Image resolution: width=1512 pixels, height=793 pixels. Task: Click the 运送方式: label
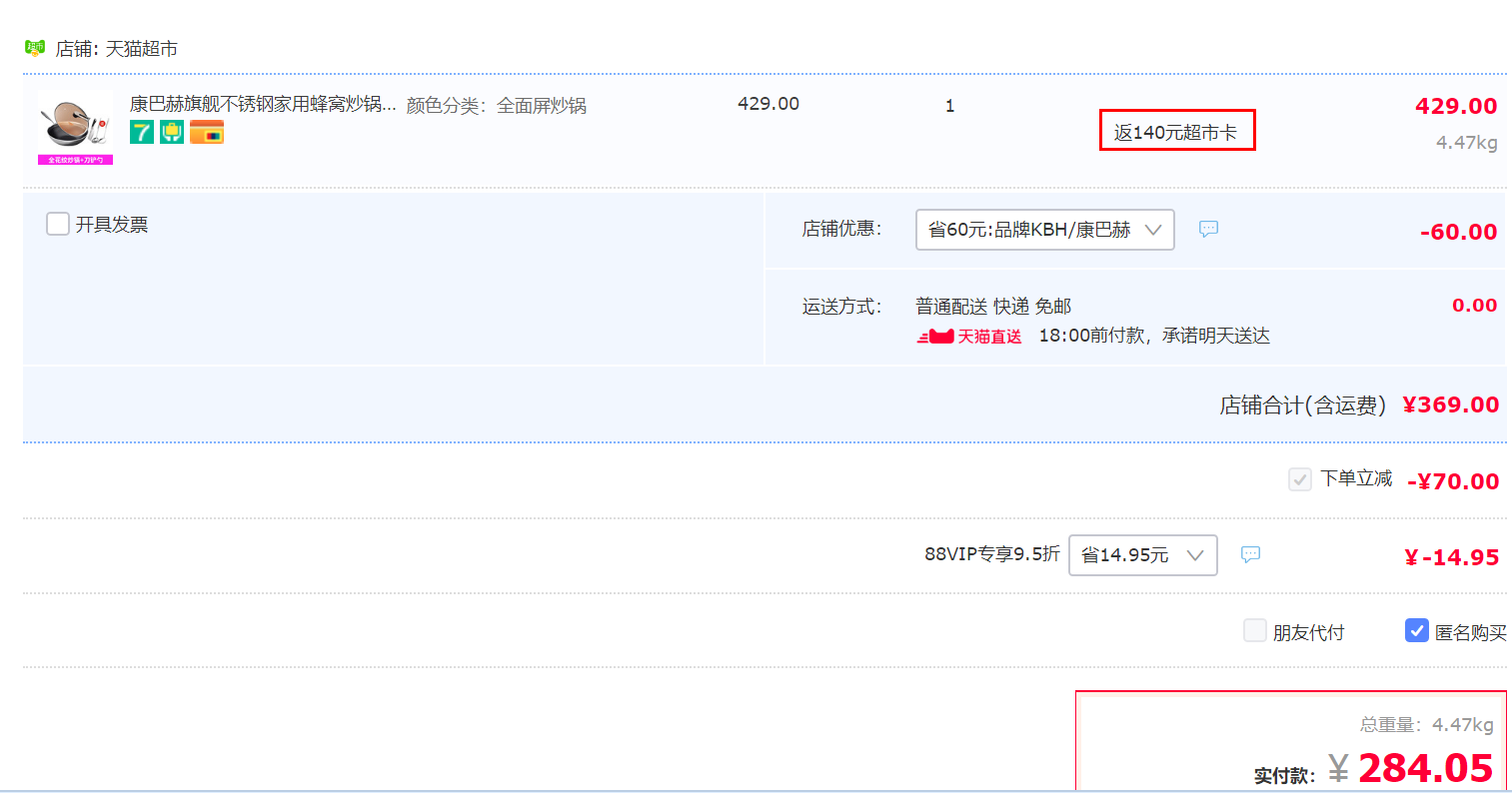click(841, 307)
